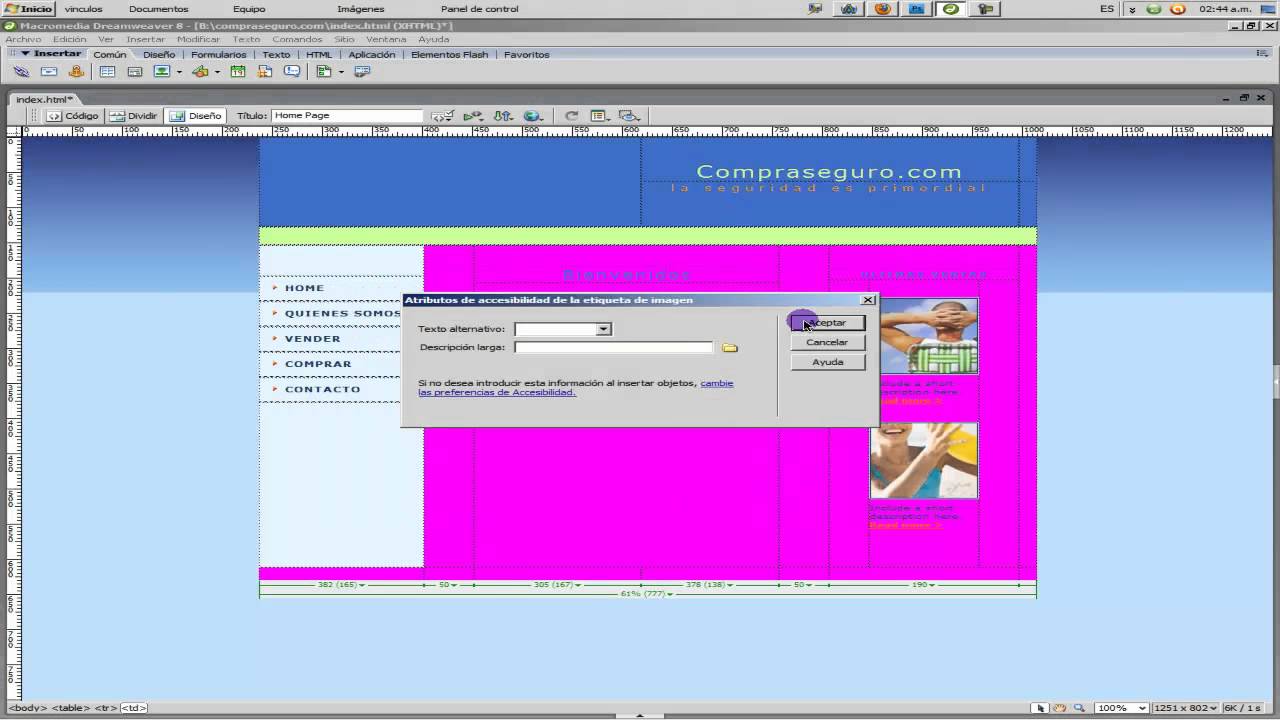Click the Cancelar button

tap(828, 342)
